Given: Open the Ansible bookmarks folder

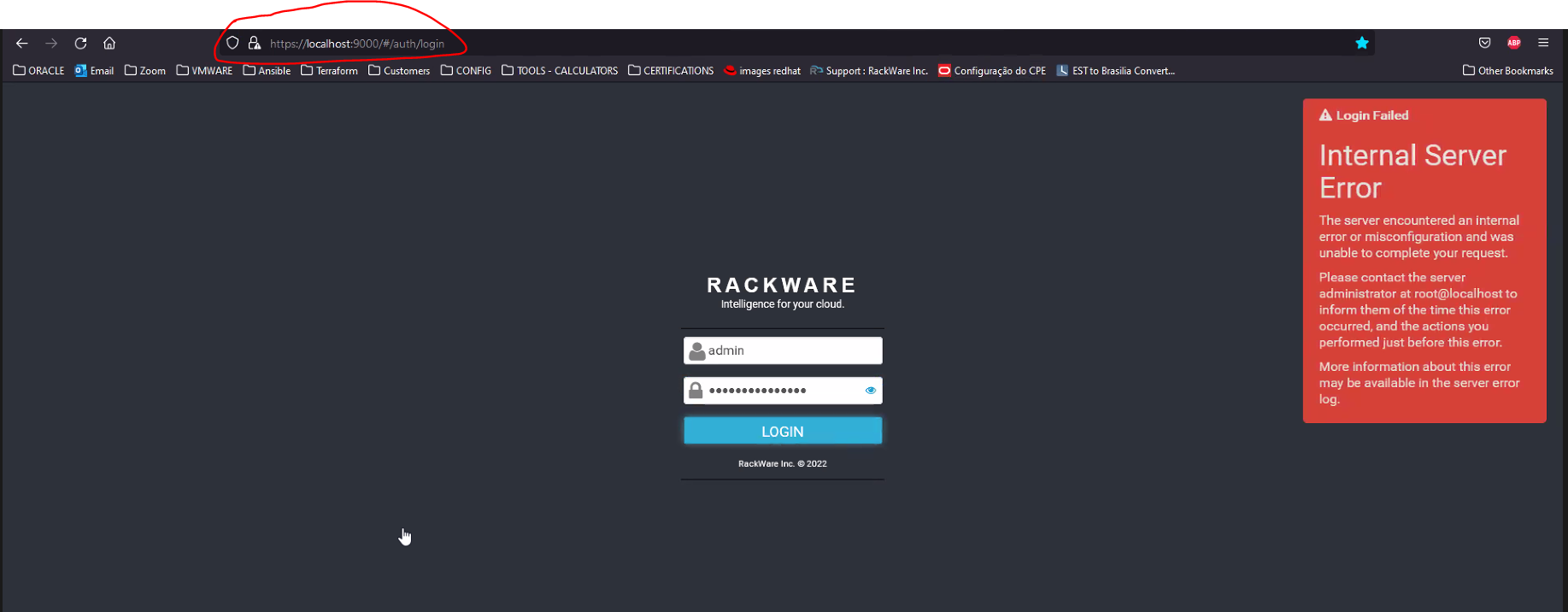Looking at the screenshot, I should (267, 71).
